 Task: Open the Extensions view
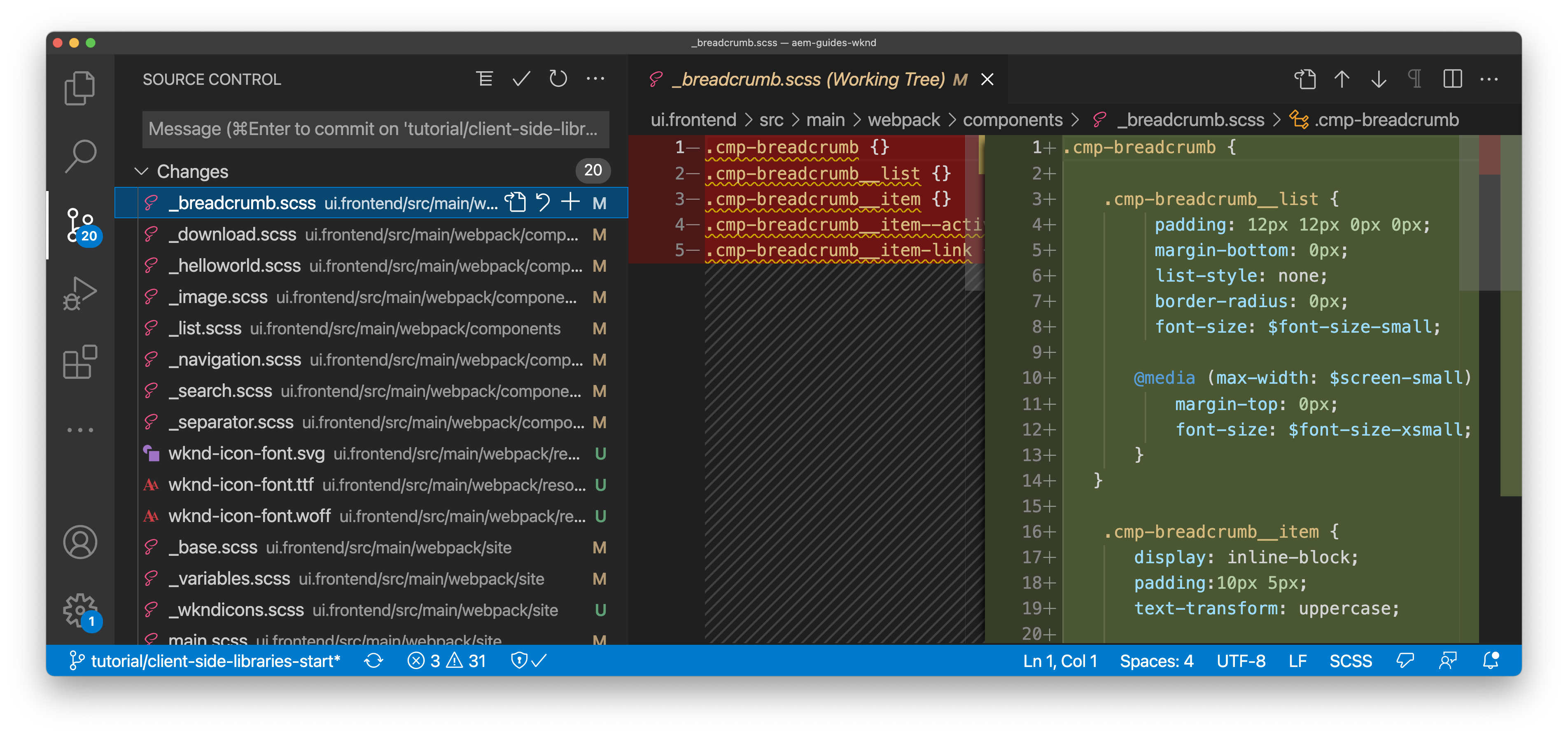click(x=80, y=362)
